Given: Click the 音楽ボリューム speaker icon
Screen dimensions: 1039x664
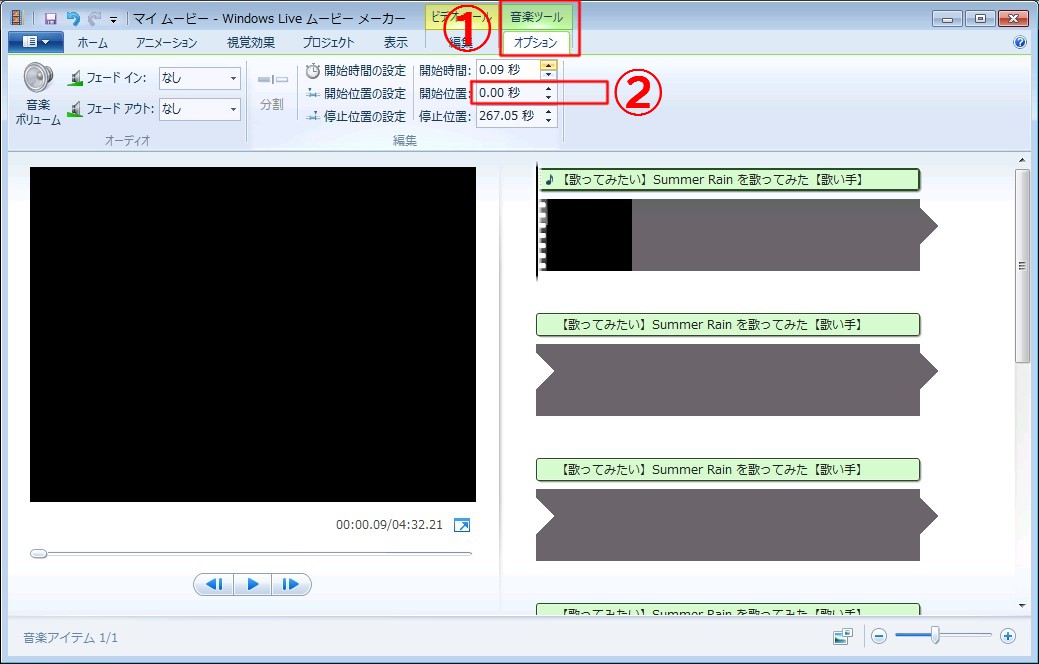Looking at the screenshot, I should (x=39, y=79).
